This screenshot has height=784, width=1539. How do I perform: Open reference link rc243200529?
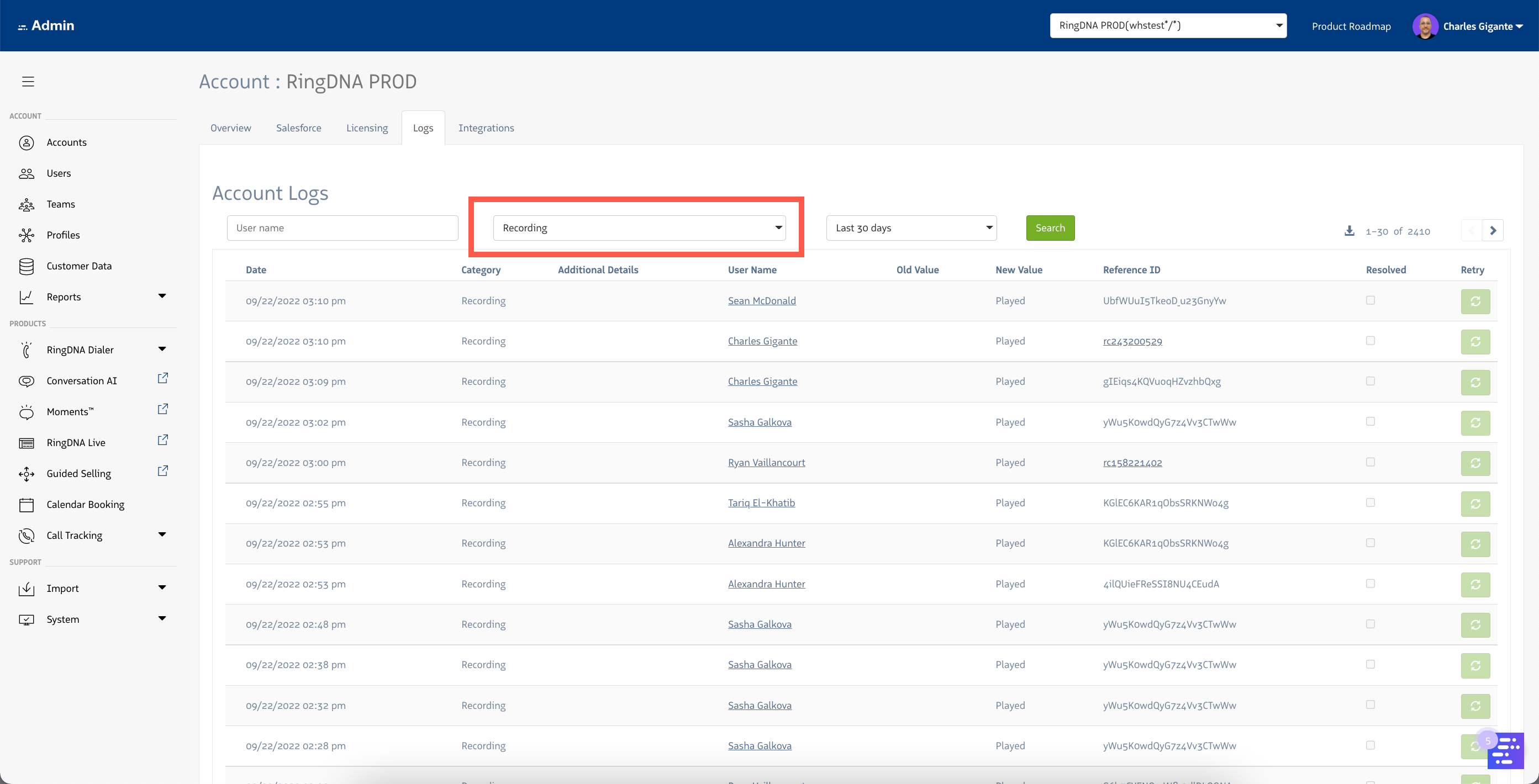click(x=1132, y=341)
